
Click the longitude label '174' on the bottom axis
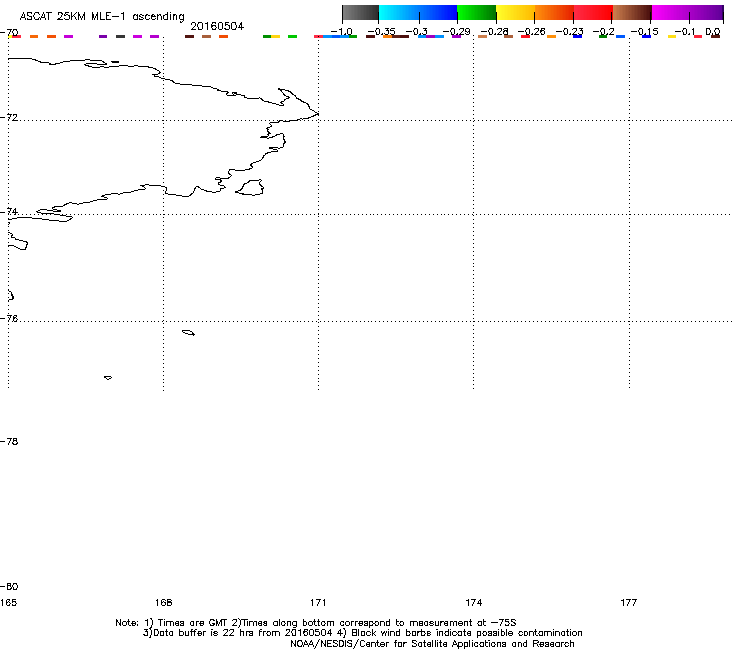point(473,602)
